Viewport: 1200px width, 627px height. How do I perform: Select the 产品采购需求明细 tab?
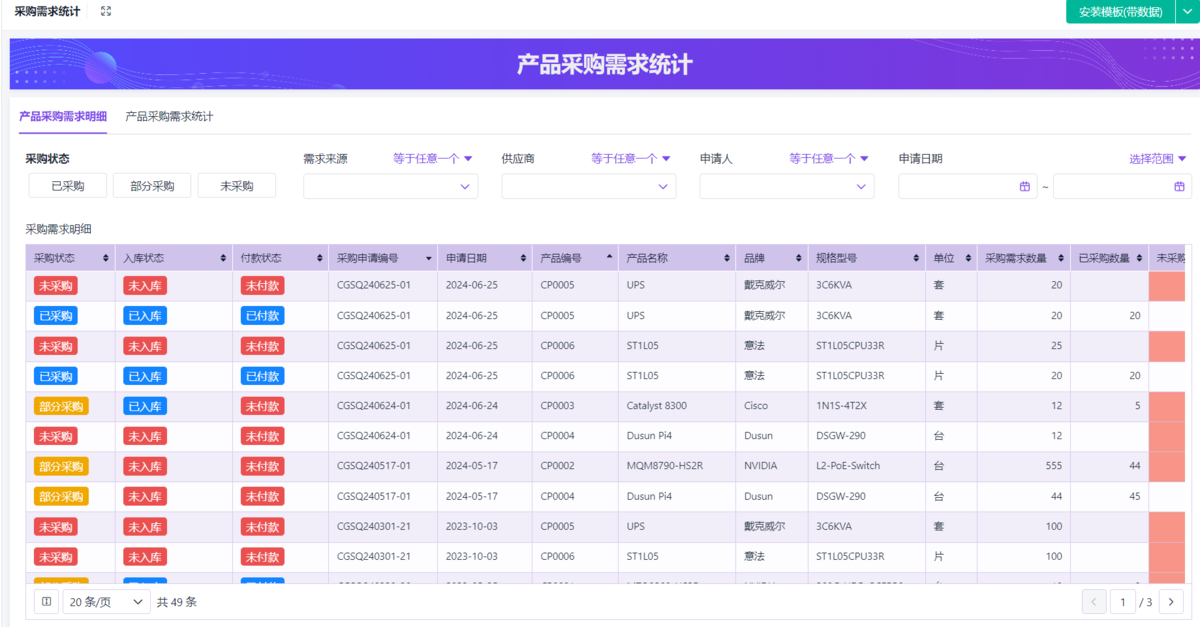tap(63, 116)
